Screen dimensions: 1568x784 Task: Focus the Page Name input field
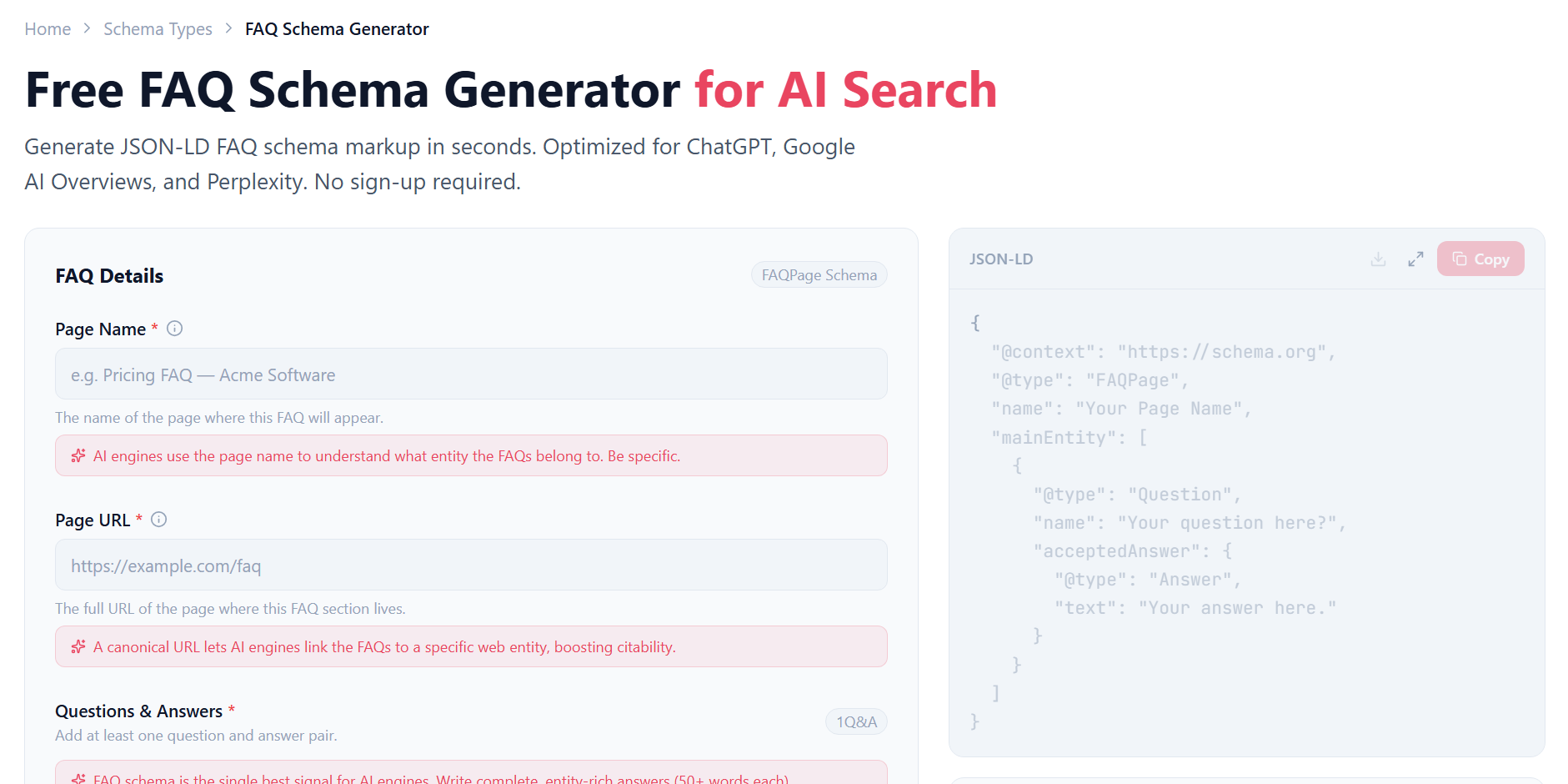tap(471, 374)
